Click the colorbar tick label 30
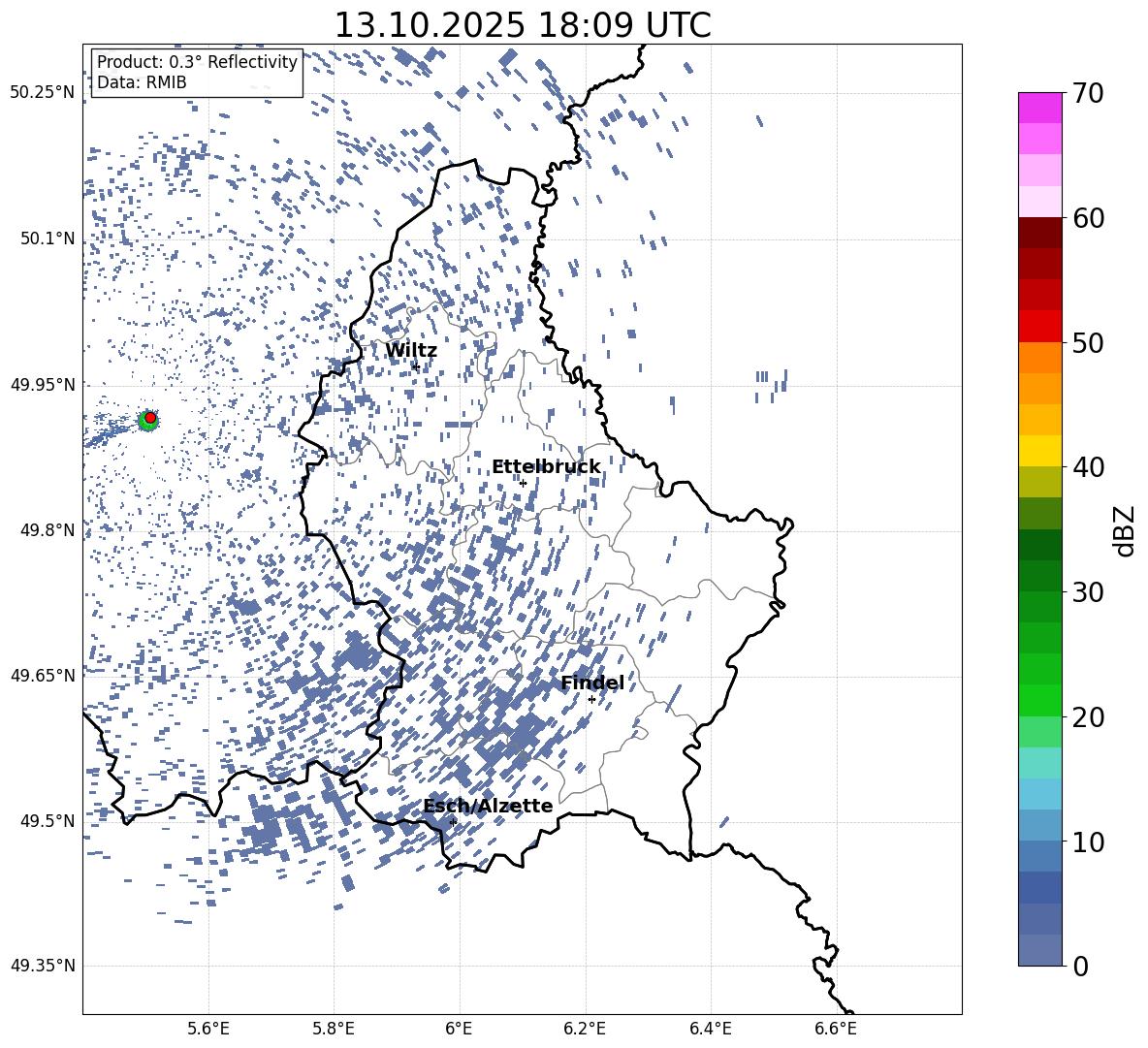1148x1048 pixels. 1088,592
